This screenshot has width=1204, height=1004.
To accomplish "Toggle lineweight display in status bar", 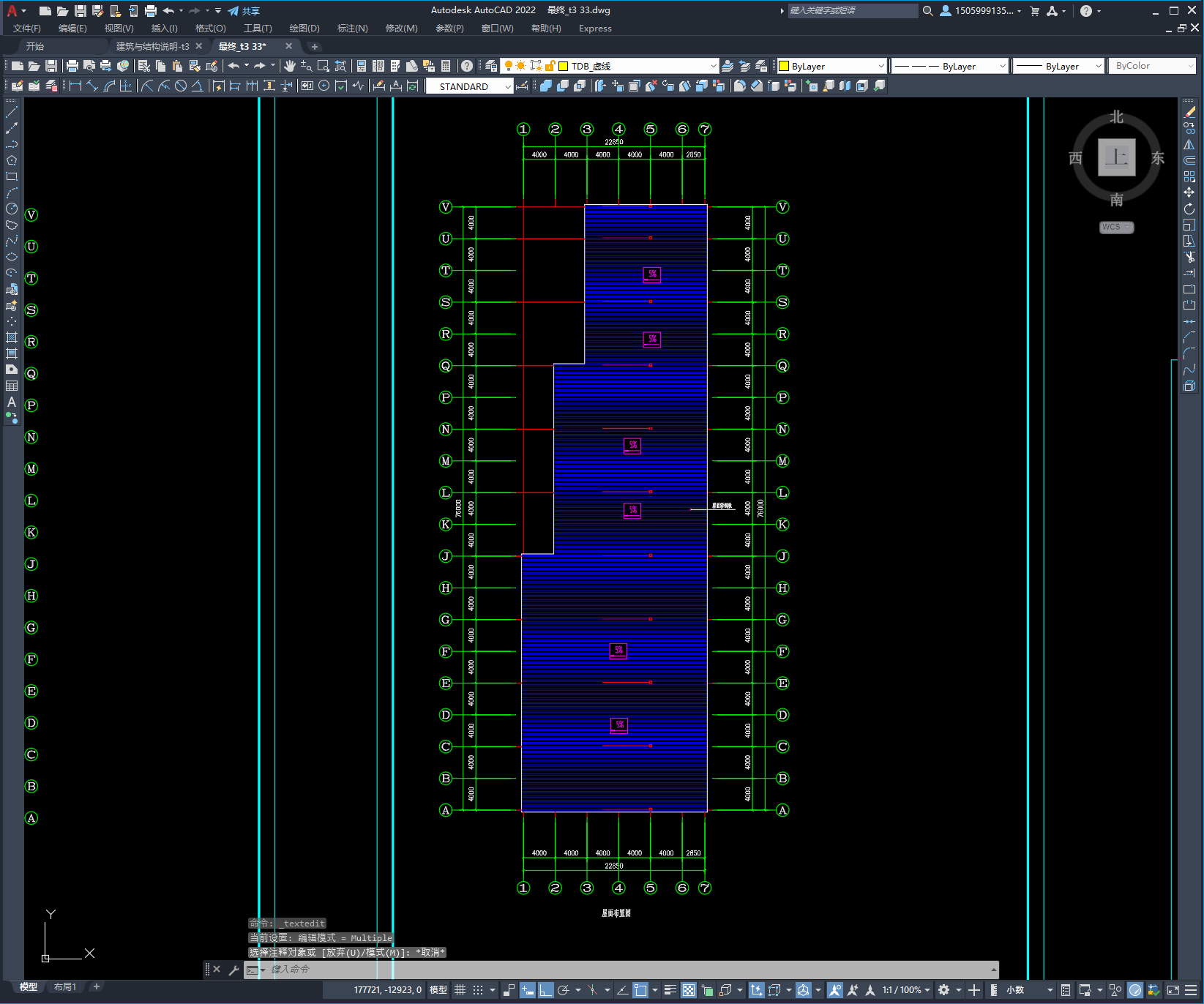I will click(x=670, y=990).
